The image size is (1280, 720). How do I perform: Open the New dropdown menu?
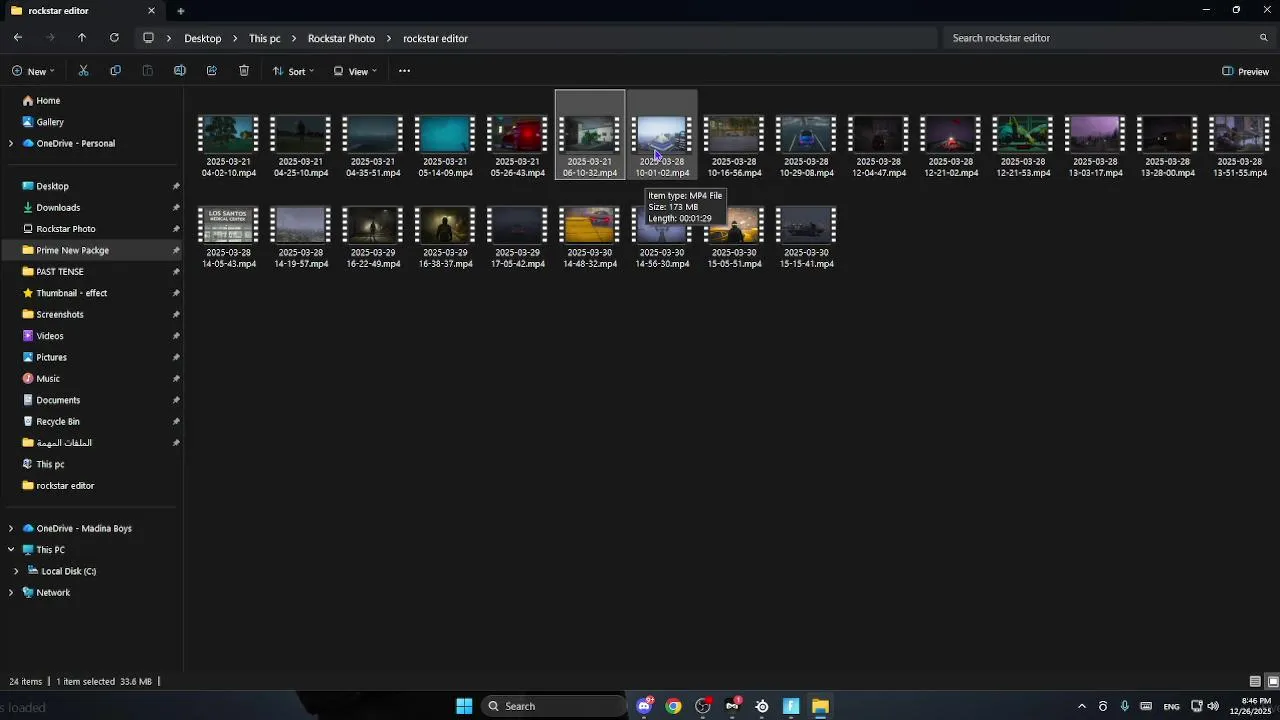tap(33, 71)
